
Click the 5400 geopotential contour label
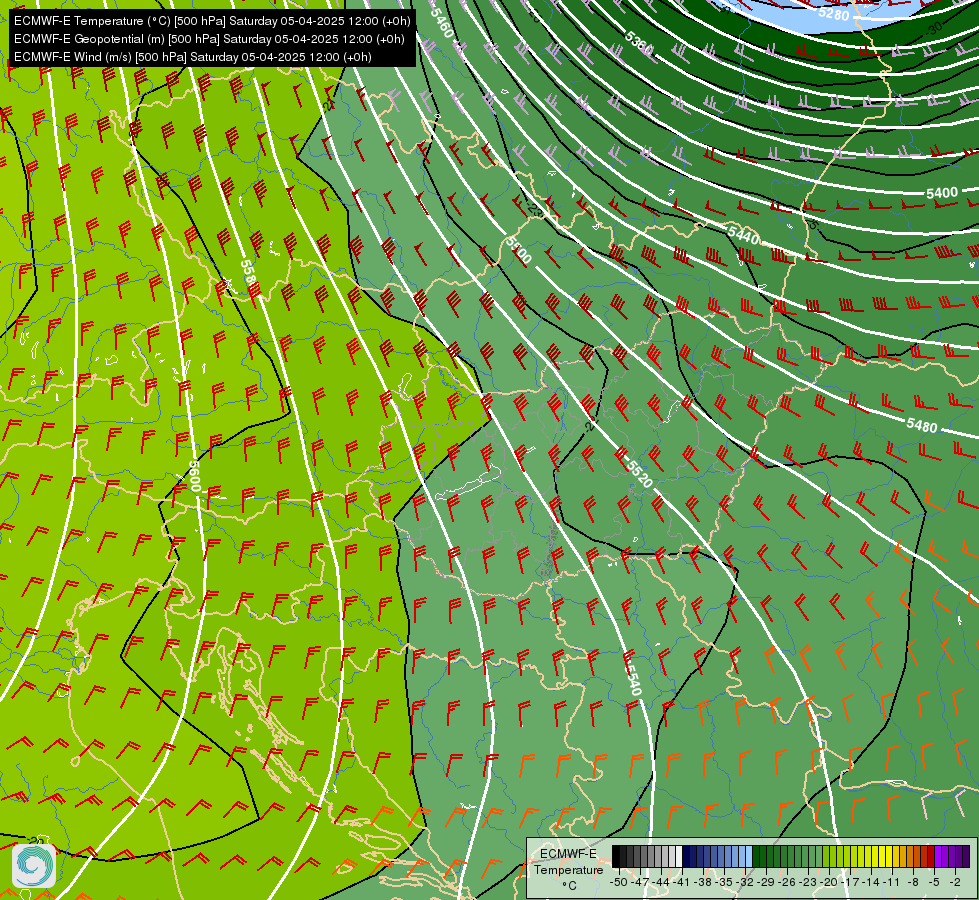942,193
